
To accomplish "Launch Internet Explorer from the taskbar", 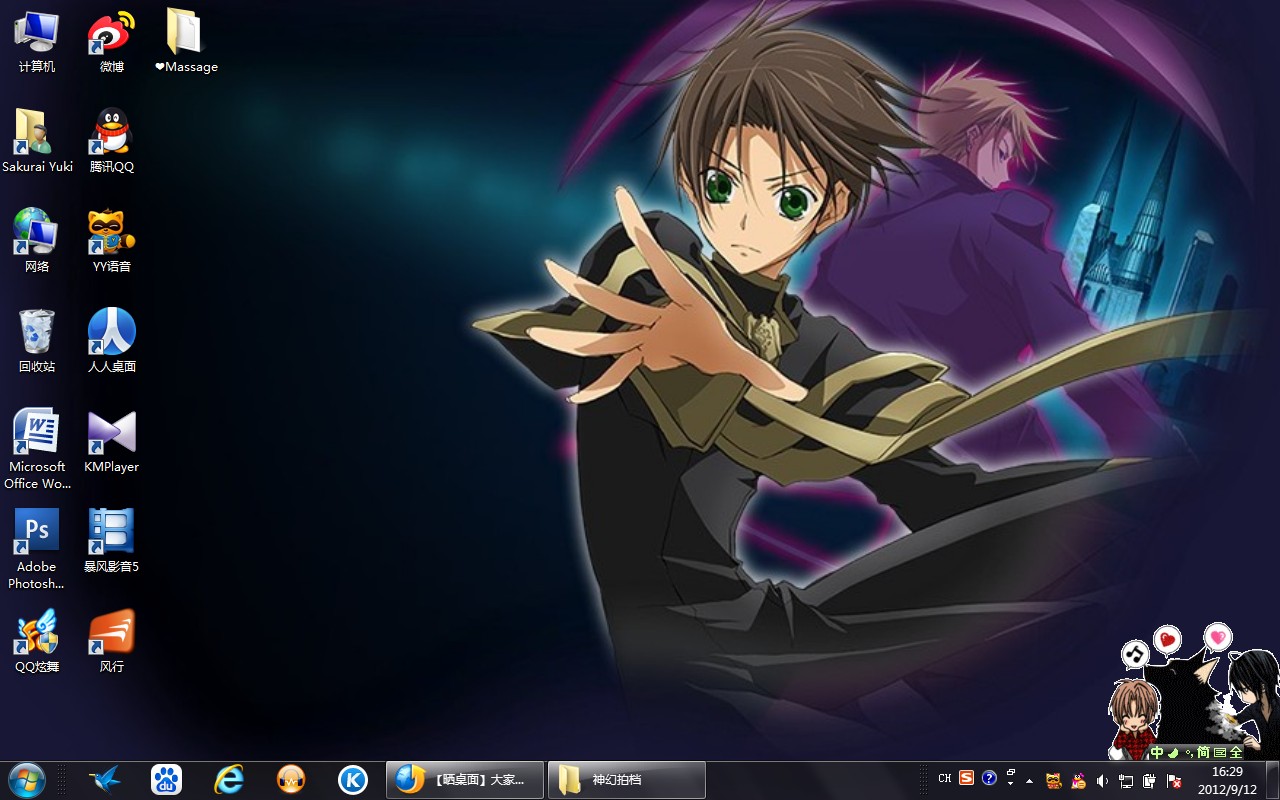I will [x=229, y=779].
